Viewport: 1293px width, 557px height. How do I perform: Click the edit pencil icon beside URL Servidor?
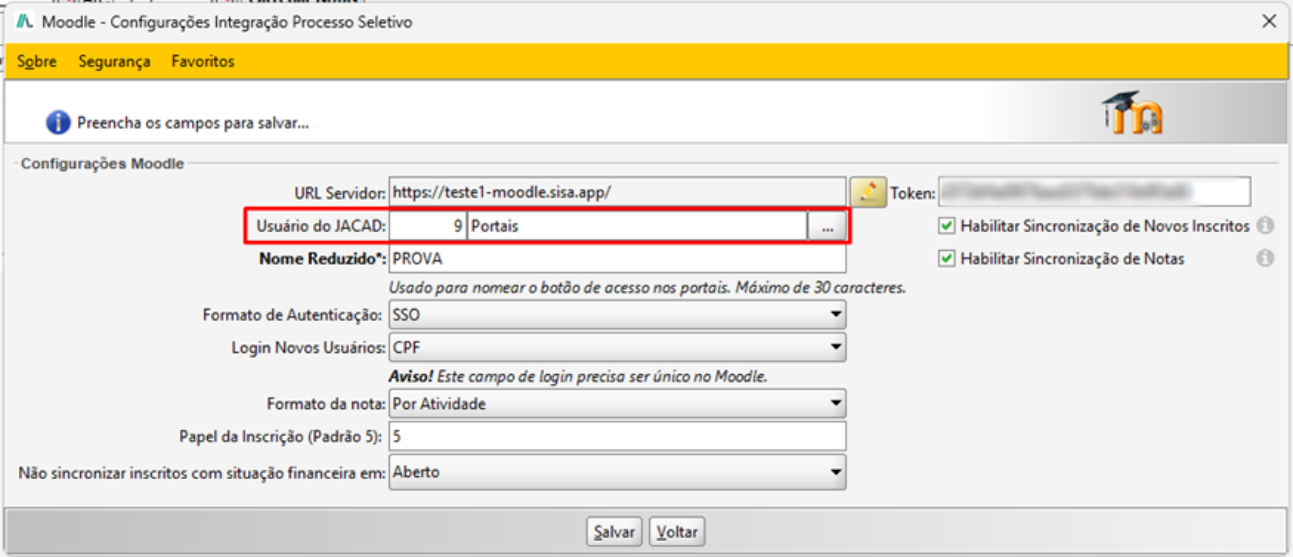(x=869, y=191)
